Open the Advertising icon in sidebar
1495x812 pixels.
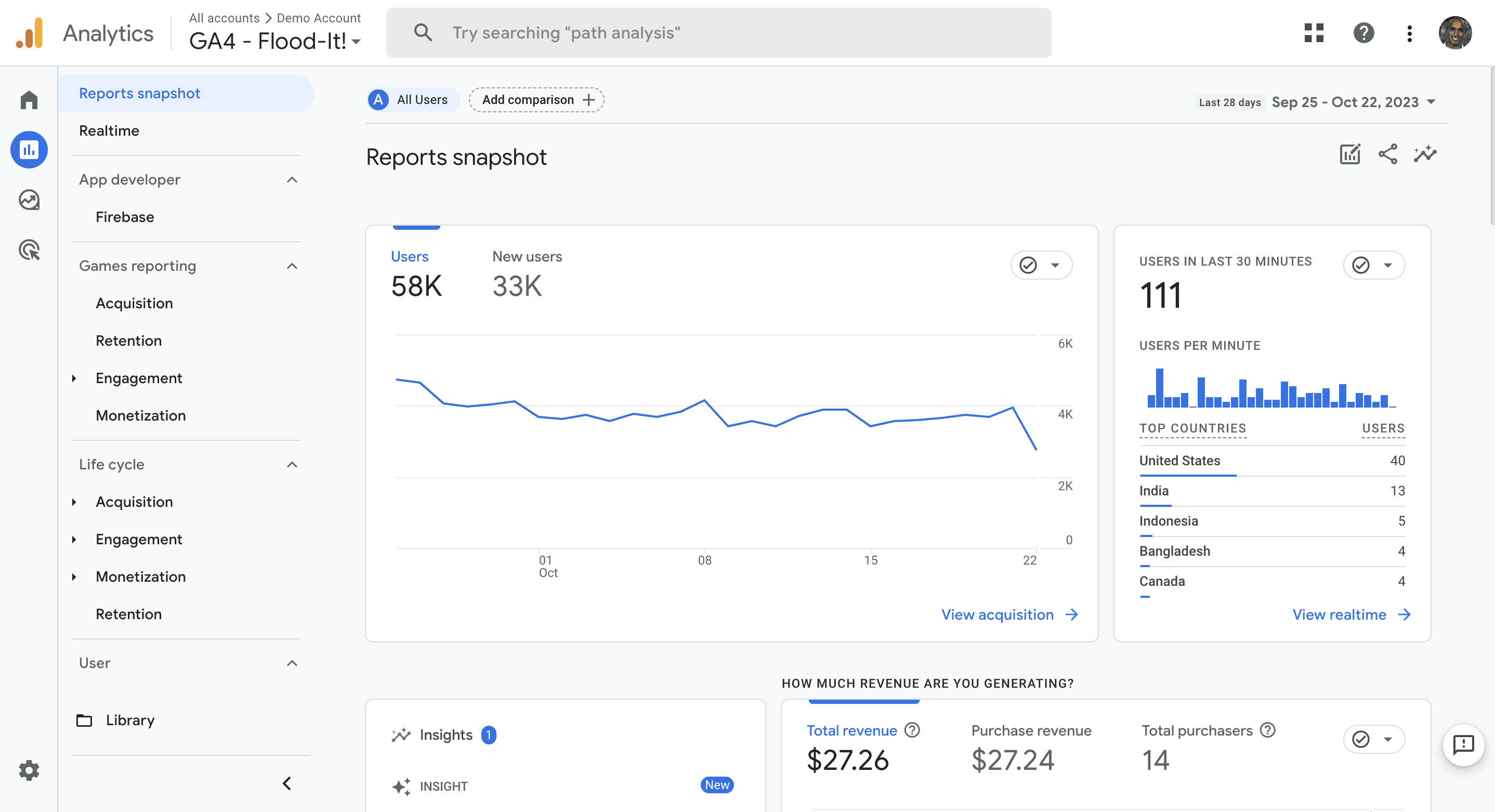tap(29, 250)
